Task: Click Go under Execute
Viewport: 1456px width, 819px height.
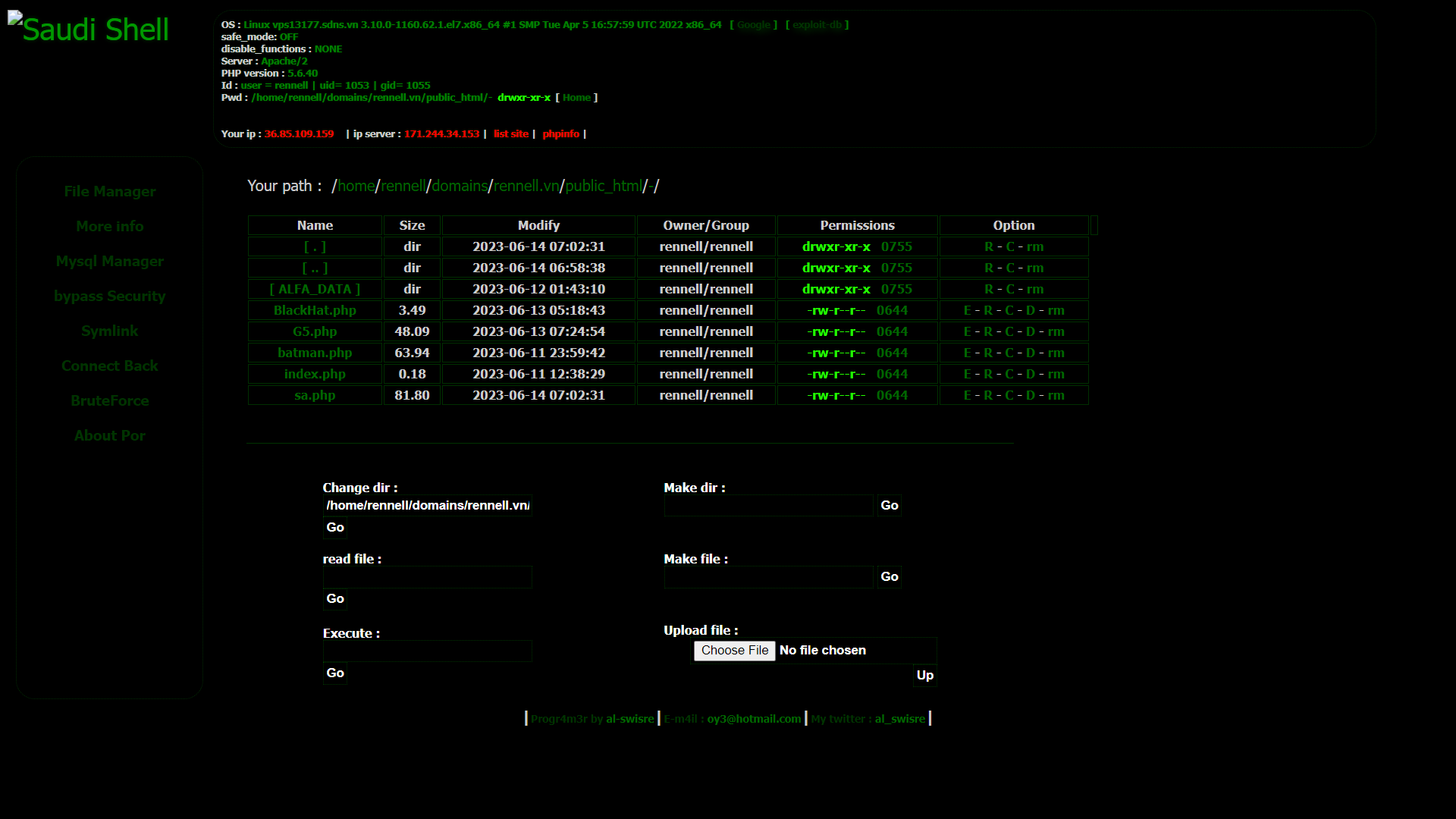Action: point(335,673)
